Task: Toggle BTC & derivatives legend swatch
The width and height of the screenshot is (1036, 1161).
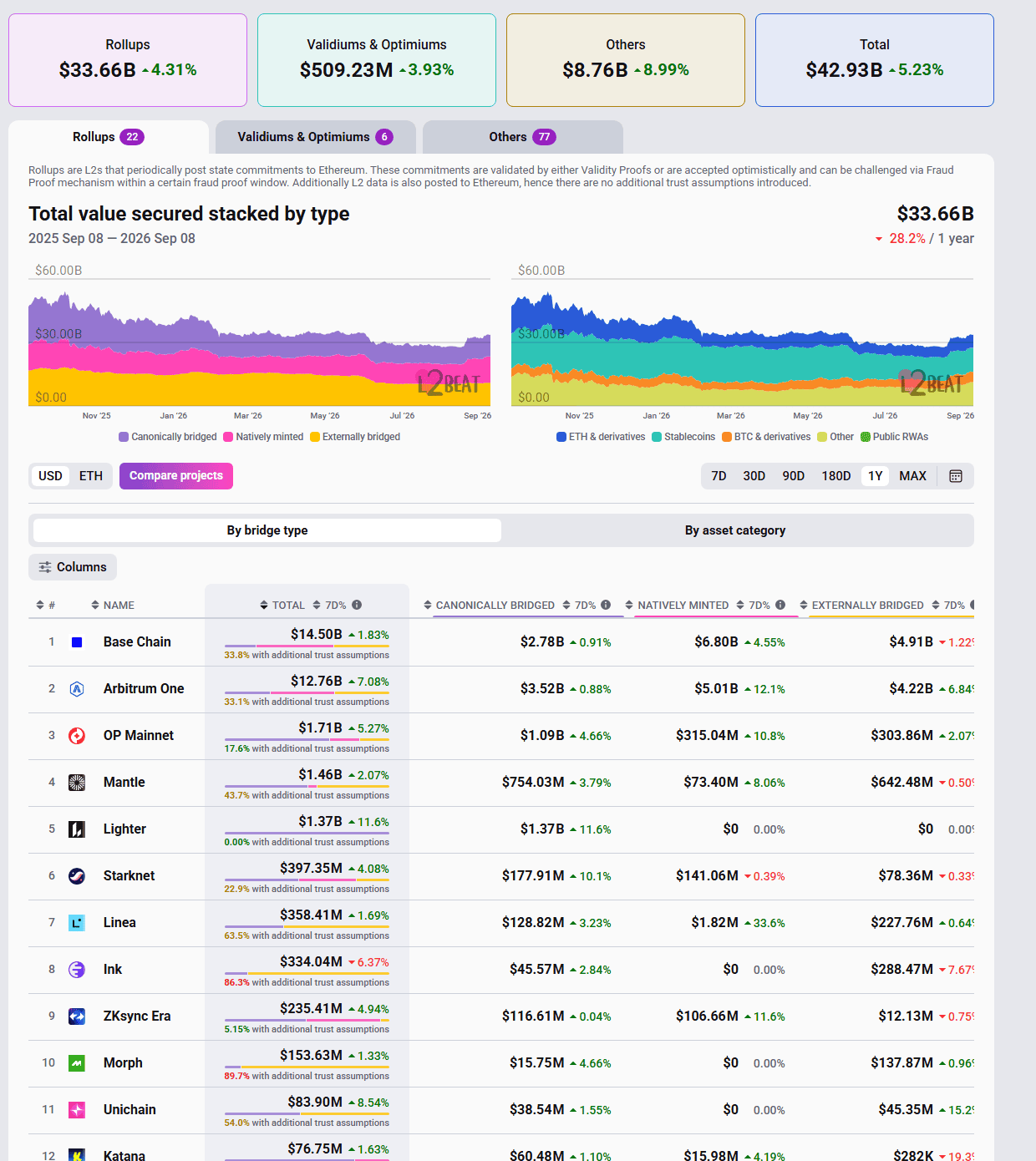Action: 727,437
